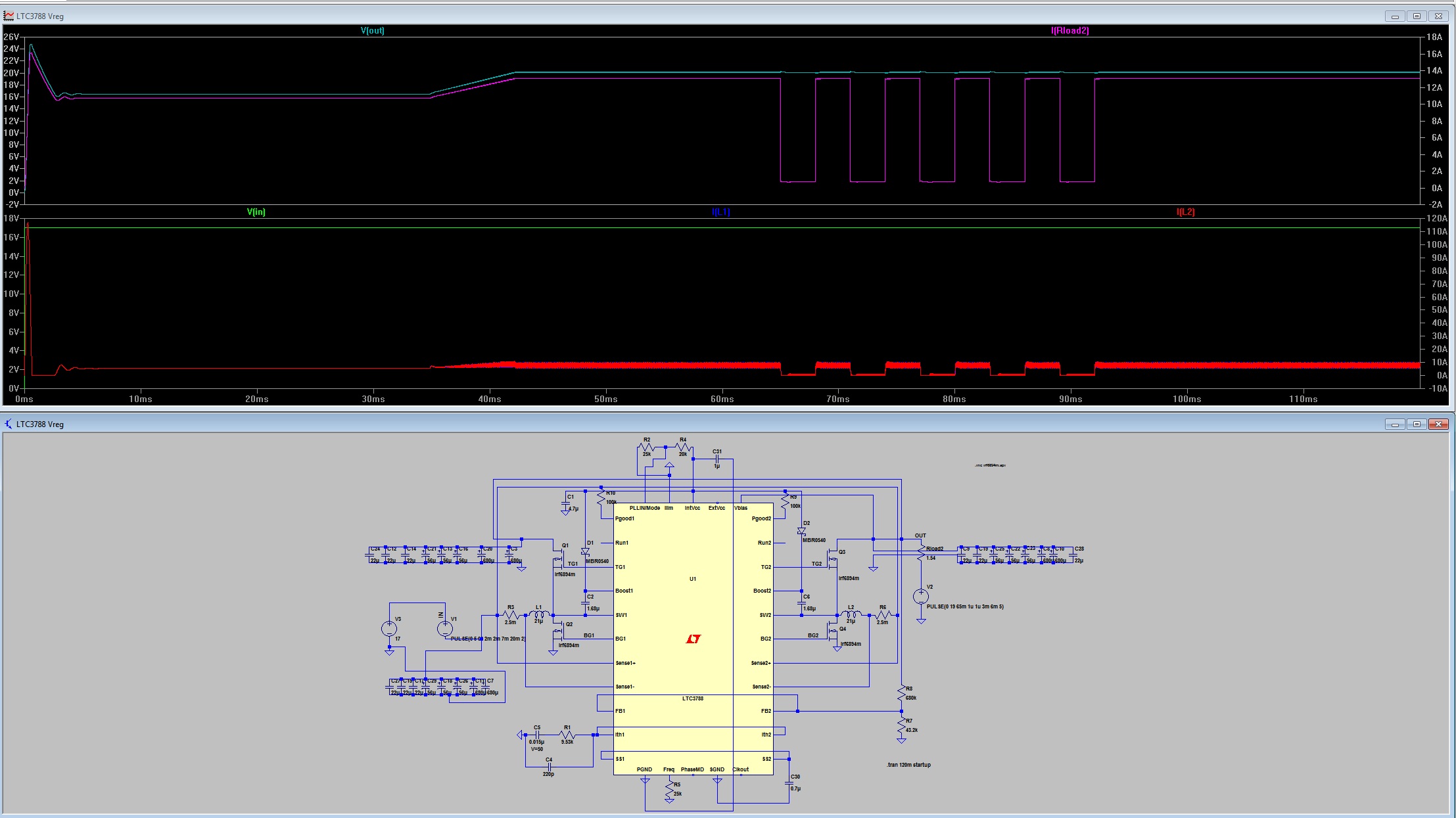
Task: Select resistor R4 20k in schematic
Action: click(682, 447)
